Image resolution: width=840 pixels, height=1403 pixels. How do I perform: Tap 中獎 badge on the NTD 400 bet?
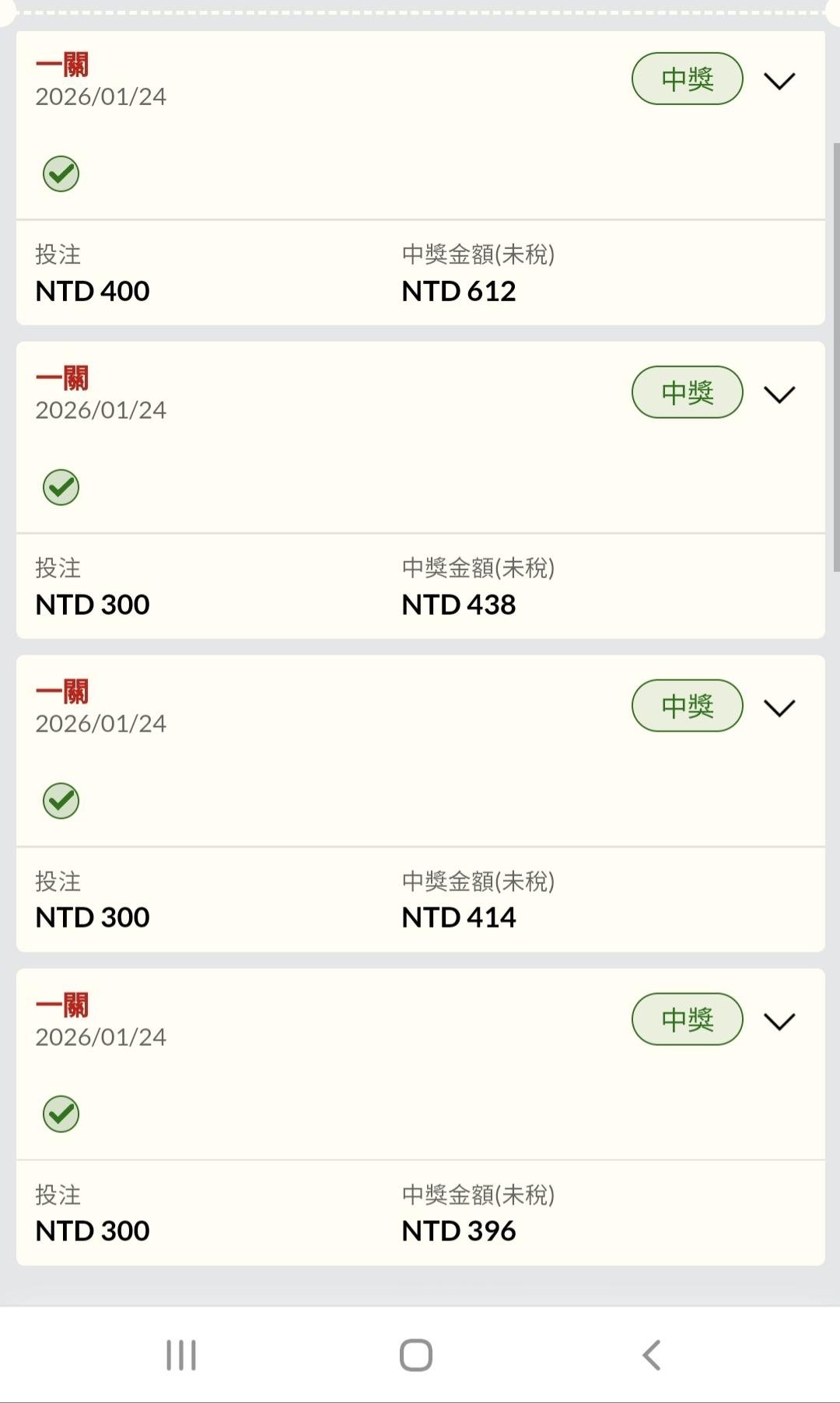(x=687, y=79)
